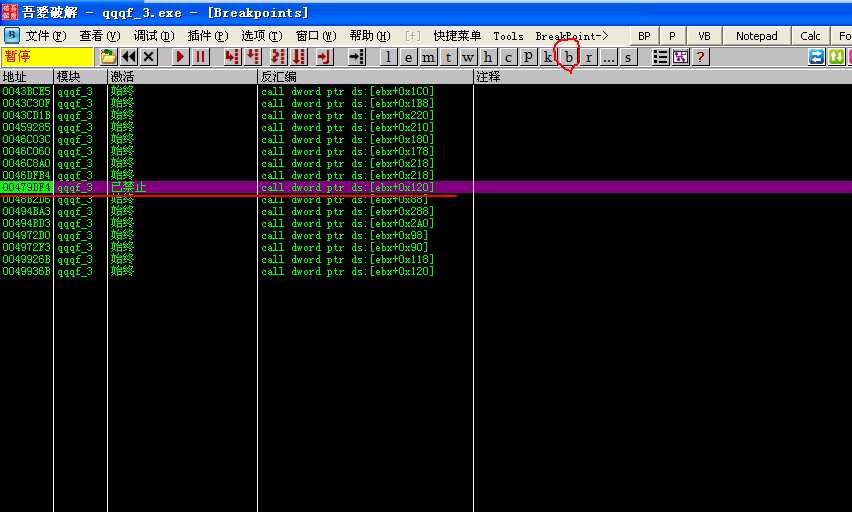The height and width of the screenshot is (512, 852).
Task: Click the BP button
Action: pos(644,36)
